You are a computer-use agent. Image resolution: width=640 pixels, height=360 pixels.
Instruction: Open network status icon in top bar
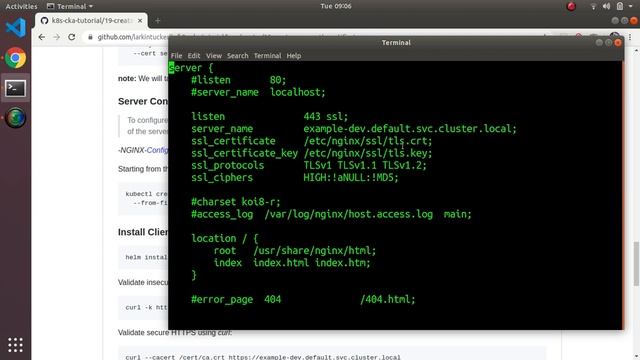(x=593, y=6)
